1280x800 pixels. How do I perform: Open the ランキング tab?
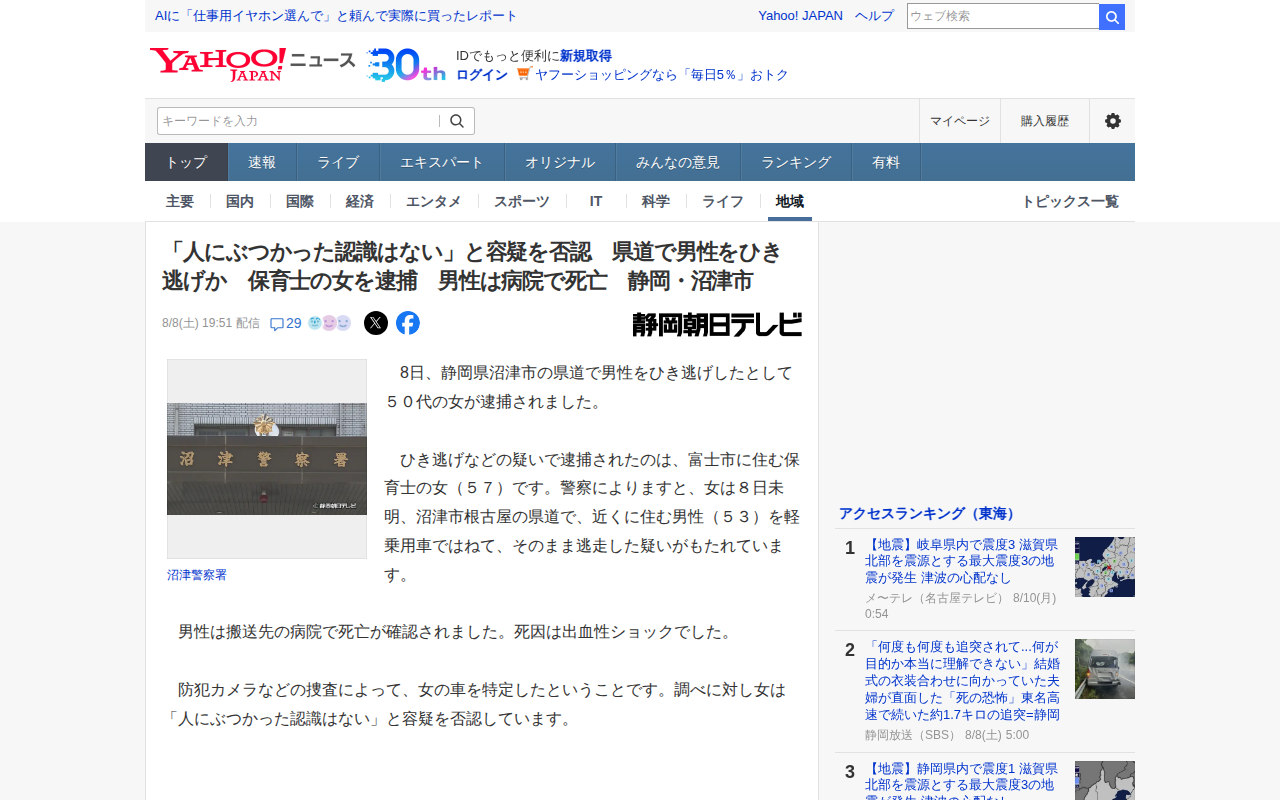click(x=796, y=162)
